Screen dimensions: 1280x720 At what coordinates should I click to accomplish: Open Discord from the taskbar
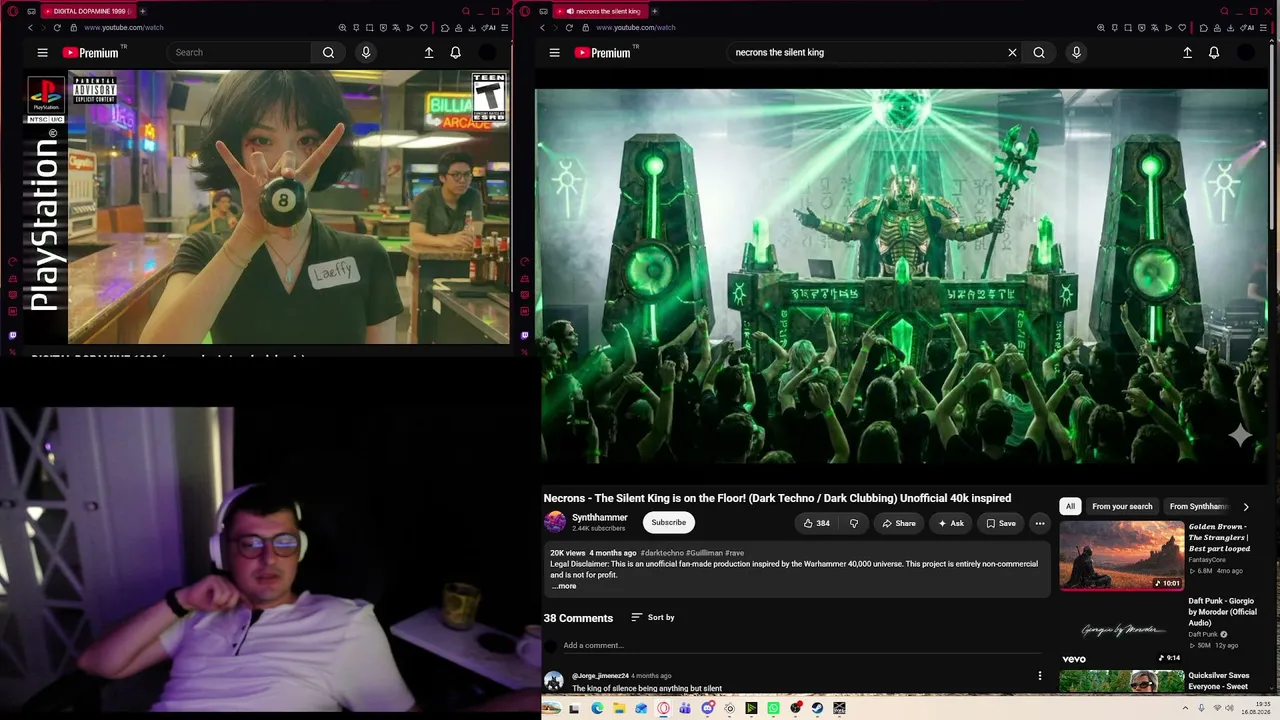pos(708,709)
